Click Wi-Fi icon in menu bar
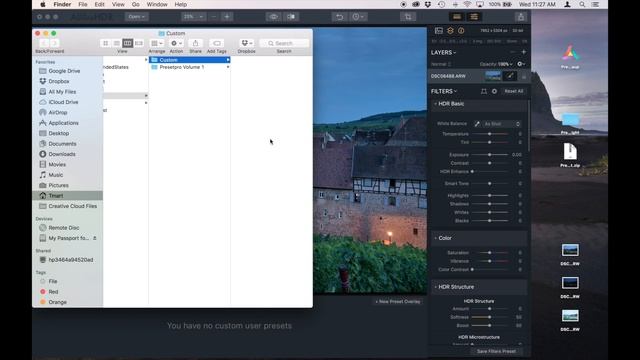Screen dimensions: 640x360 point(467,4)
